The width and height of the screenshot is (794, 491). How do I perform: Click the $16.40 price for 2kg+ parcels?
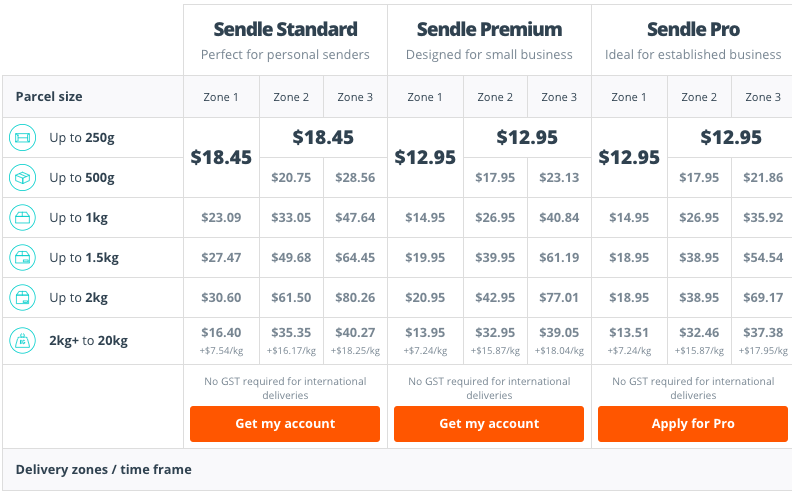tap(221, 333)
